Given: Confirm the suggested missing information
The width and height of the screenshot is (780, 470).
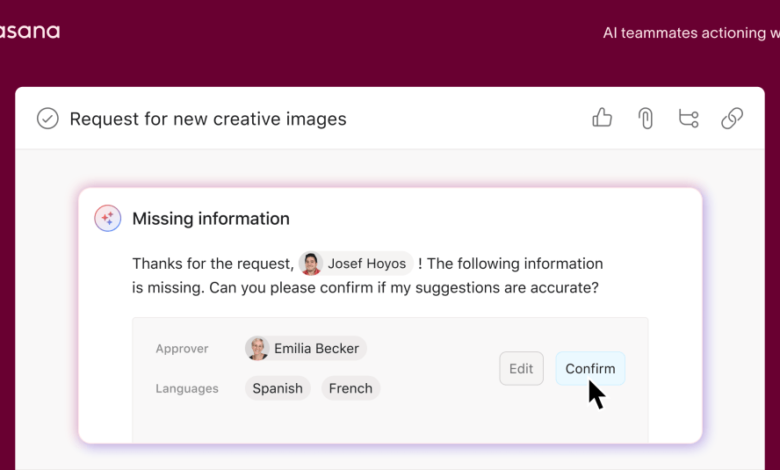Looking at the screenshot, I should (x=590, y=369).
